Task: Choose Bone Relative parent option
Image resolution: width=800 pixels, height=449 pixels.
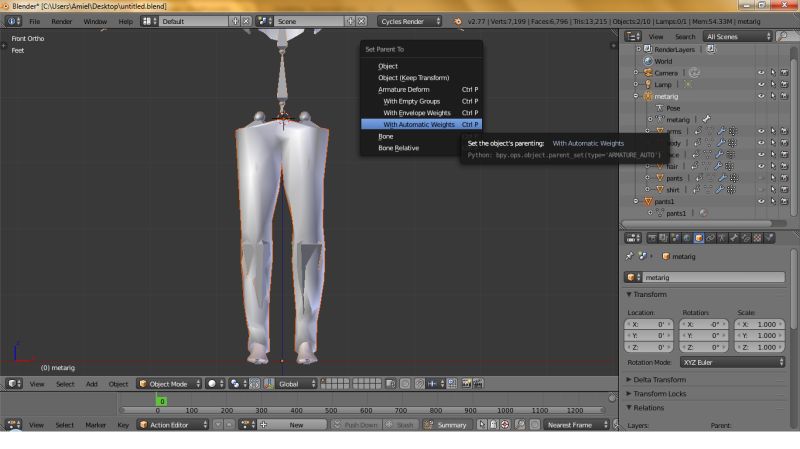Action: (x=421, y=148)
